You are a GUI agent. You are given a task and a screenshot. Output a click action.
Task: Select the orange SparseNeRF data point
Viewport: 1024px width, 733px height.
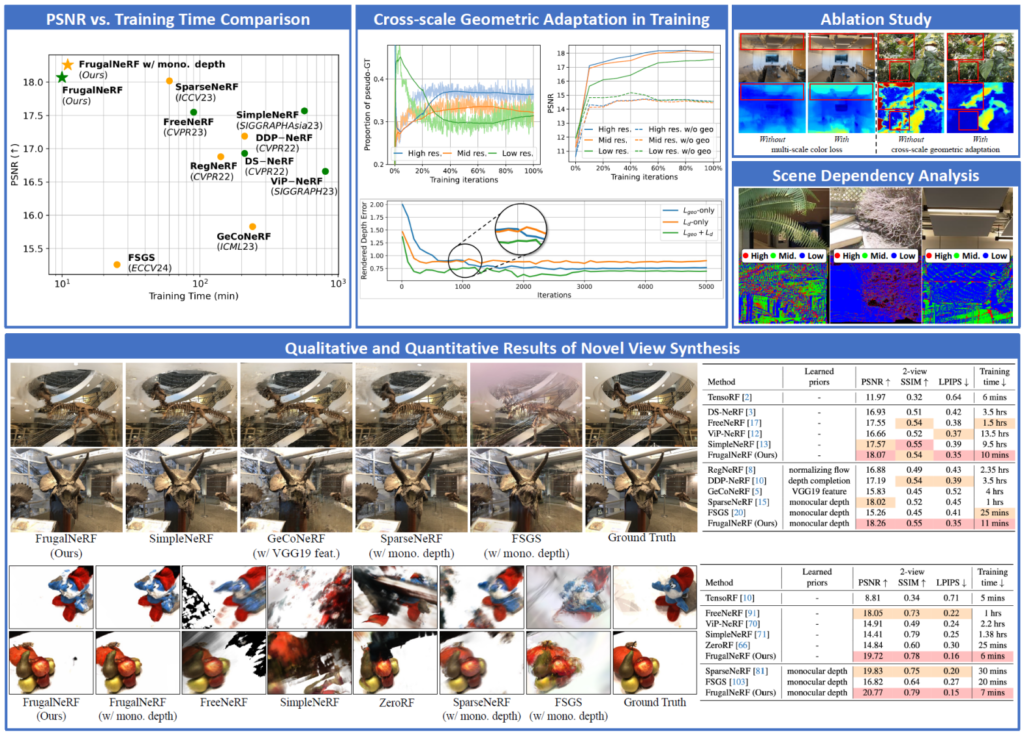coord(169,81)
